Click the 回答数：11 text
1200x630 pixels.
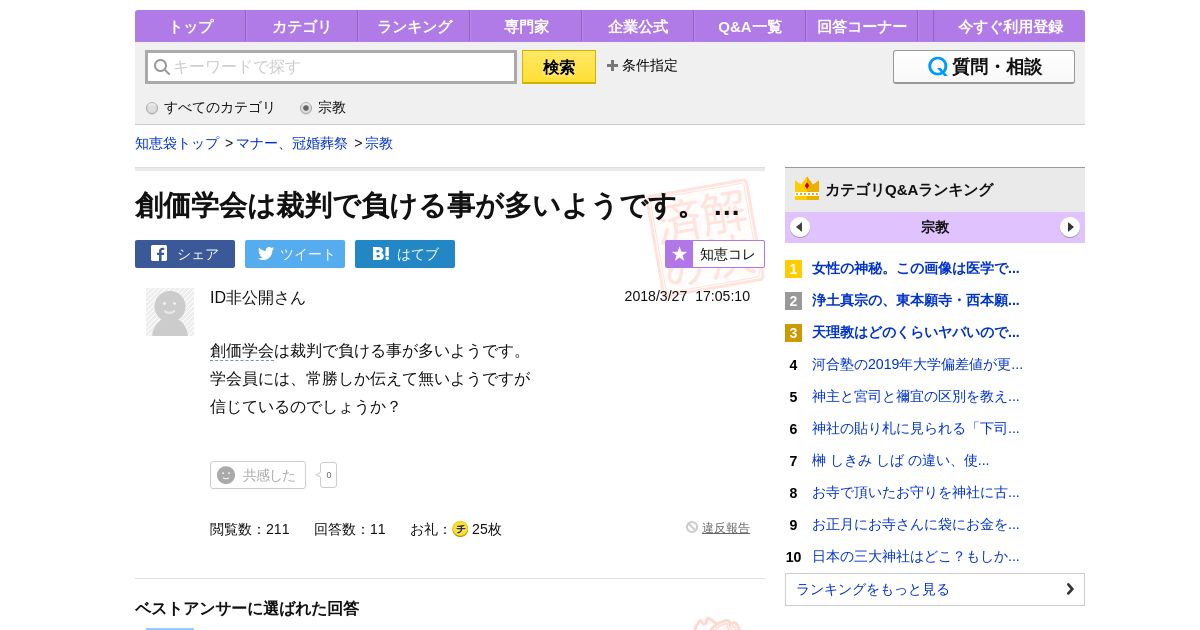350,529
